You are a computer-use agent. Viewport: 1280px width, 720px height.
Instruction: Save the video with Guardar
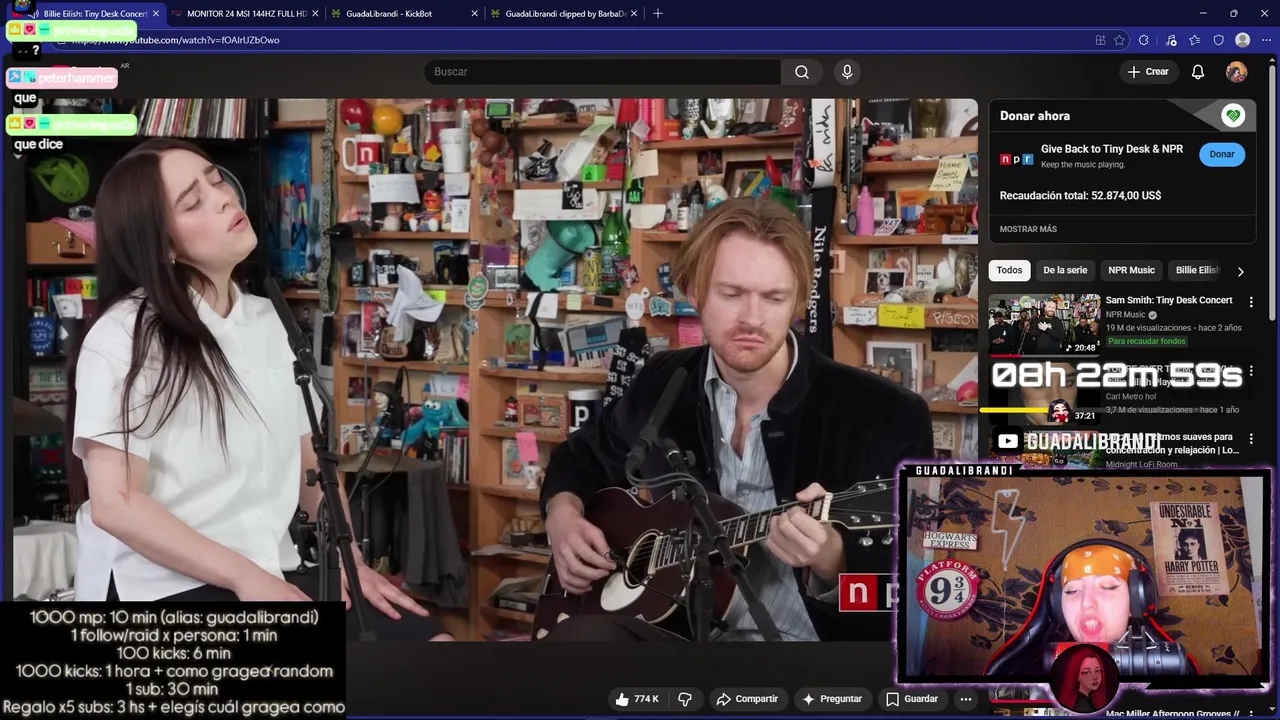pos(912,699)
